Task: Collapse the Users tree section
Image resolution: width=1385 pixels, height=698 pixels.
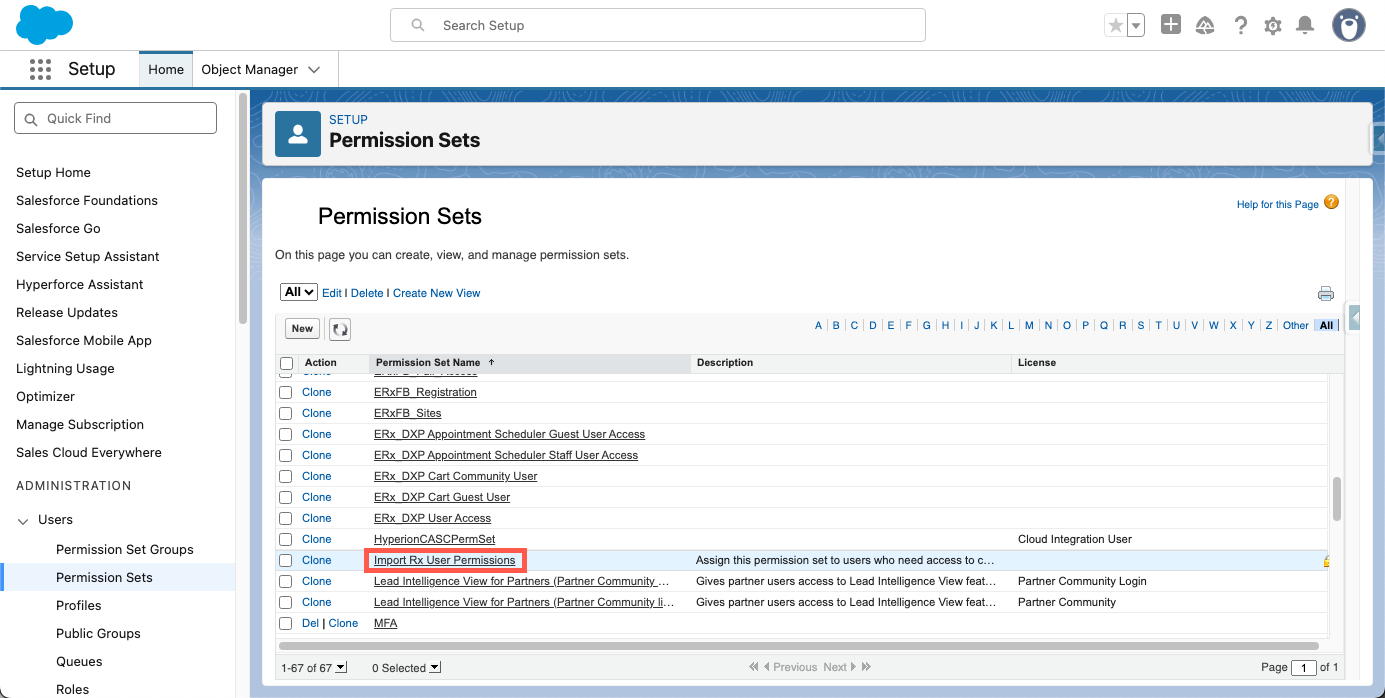Action: click(x=23, y=520)
